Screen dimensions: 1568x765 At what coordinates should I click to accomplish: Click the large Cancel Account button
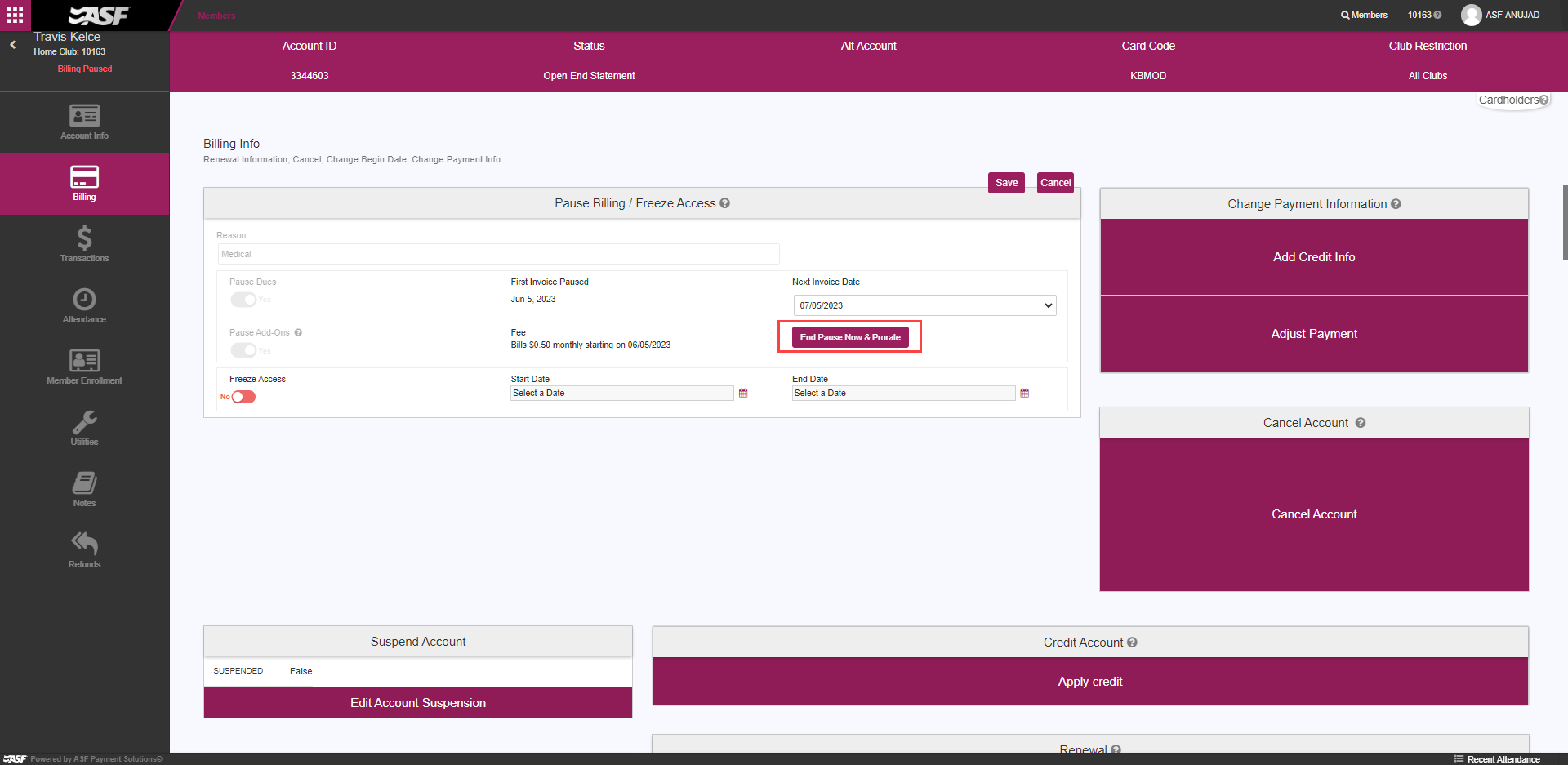click(x=1314, y=514)
